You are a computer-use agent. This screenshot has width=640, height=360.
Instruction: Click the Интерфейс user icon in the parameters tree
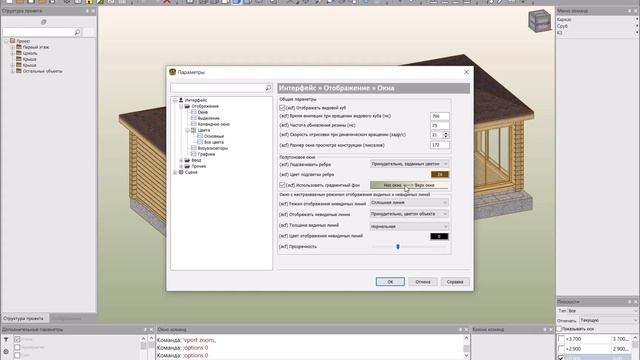point(181,100)
